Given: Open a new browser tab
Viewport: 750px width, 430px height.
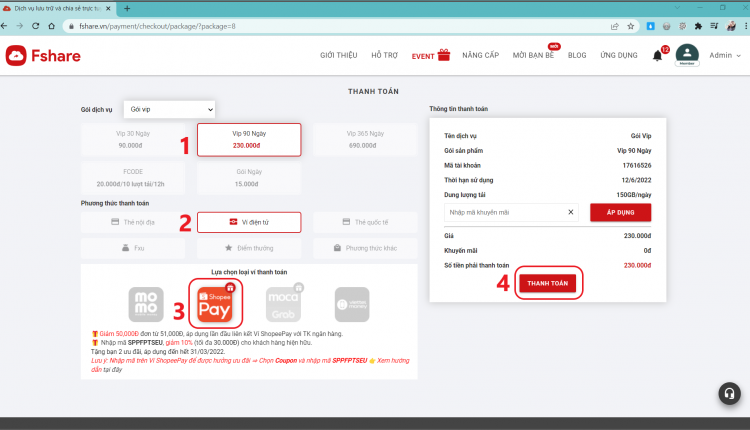Looking at the screenshot, I should [x=127, y=9].
